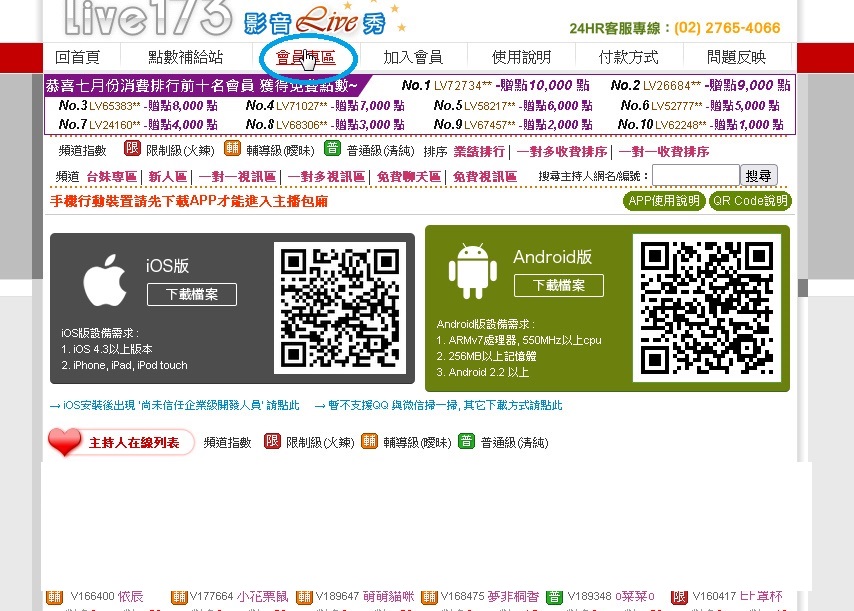Click the 輔 icon beside V189647 萌萌貓咪
This screenshot has height=611, width=854.
304,597
